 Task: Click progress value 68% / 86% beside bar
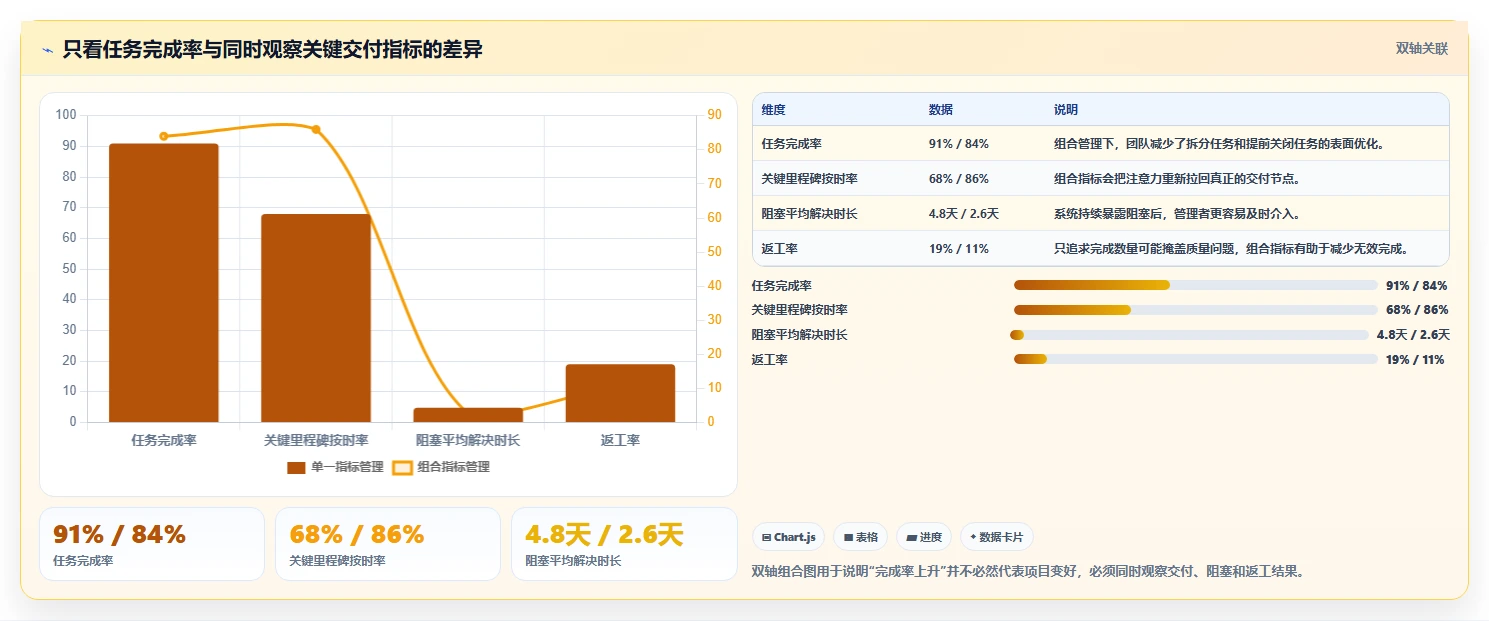(1416, 310)
